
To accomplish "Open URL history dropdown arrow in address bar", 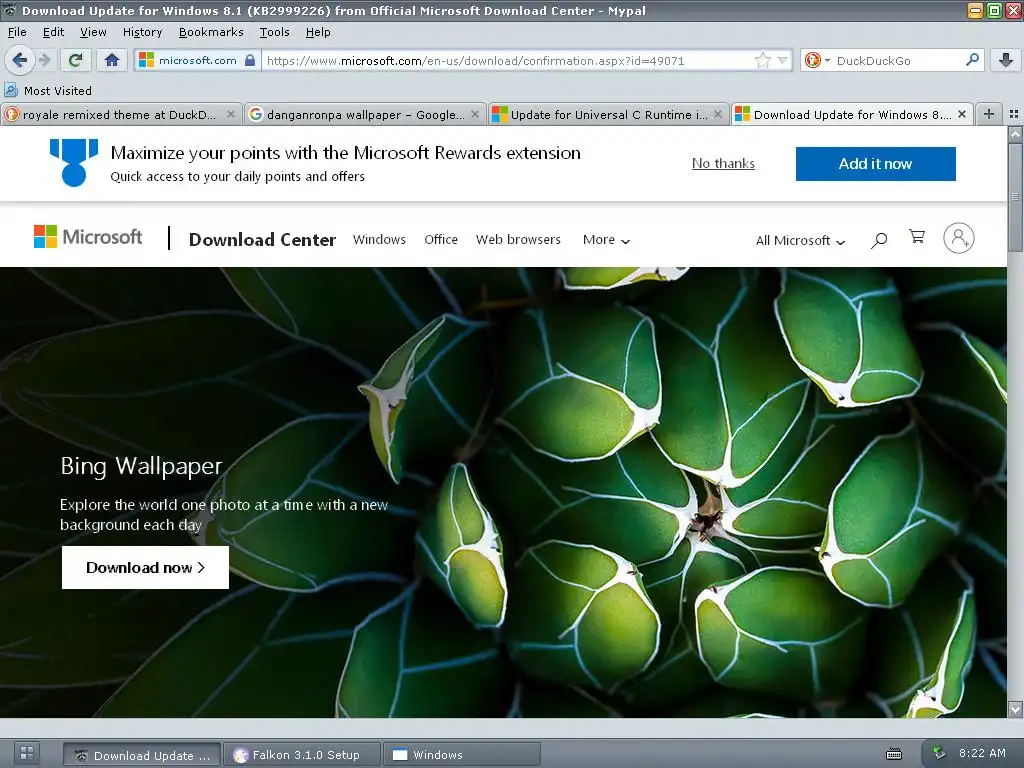I will click(x=782, y=61).
